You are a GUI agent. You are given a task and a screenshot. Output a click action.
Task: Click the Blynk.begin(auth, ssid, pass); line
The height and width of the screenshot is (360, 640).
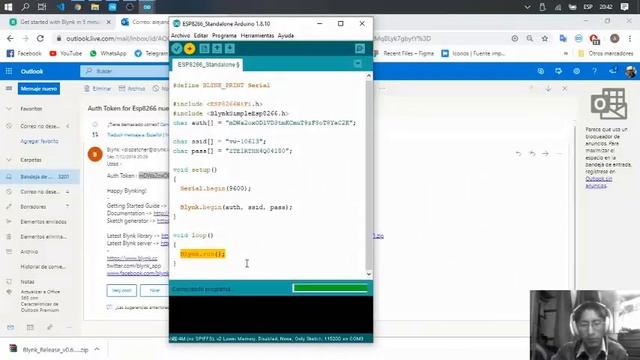pos(236,207)
